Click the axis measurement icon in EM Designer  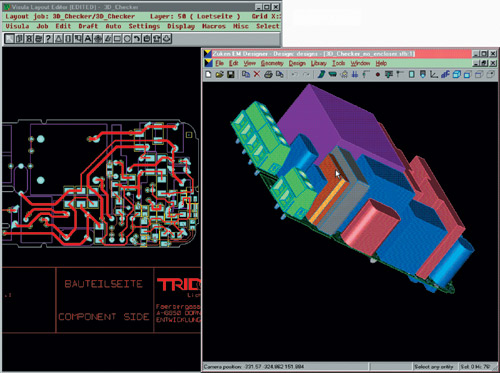(434, 74)
